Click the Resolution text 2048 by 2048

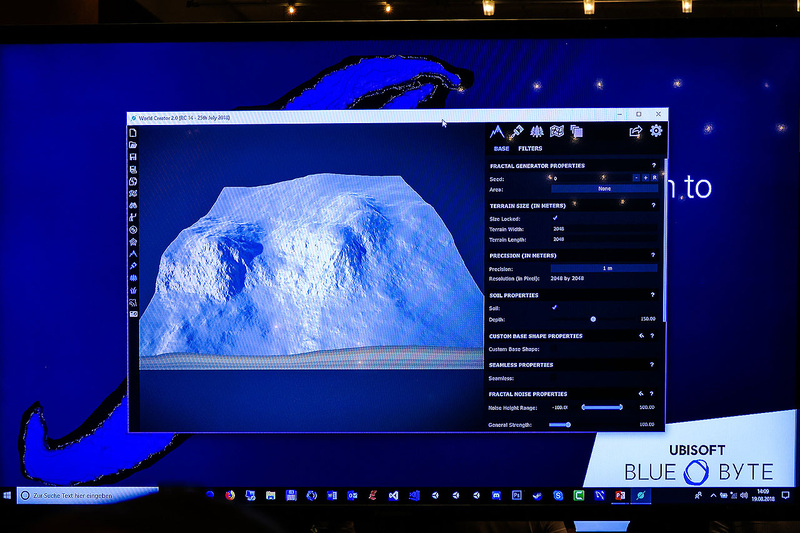coord(567,278)
